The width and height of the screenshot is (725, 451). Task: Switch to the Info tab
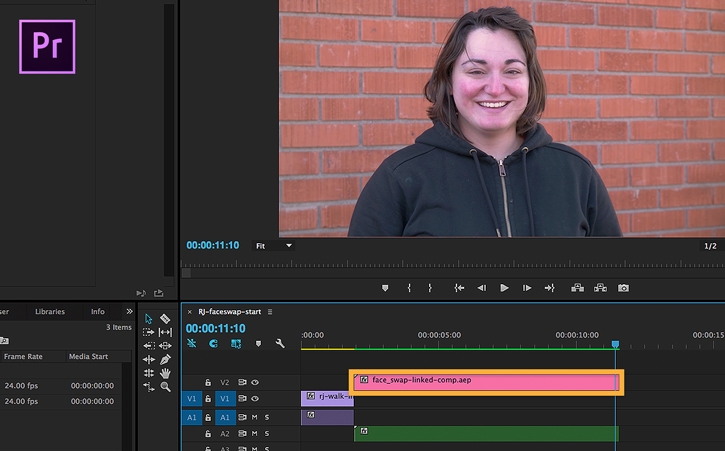pyautogui.click(x=98, y=311)
